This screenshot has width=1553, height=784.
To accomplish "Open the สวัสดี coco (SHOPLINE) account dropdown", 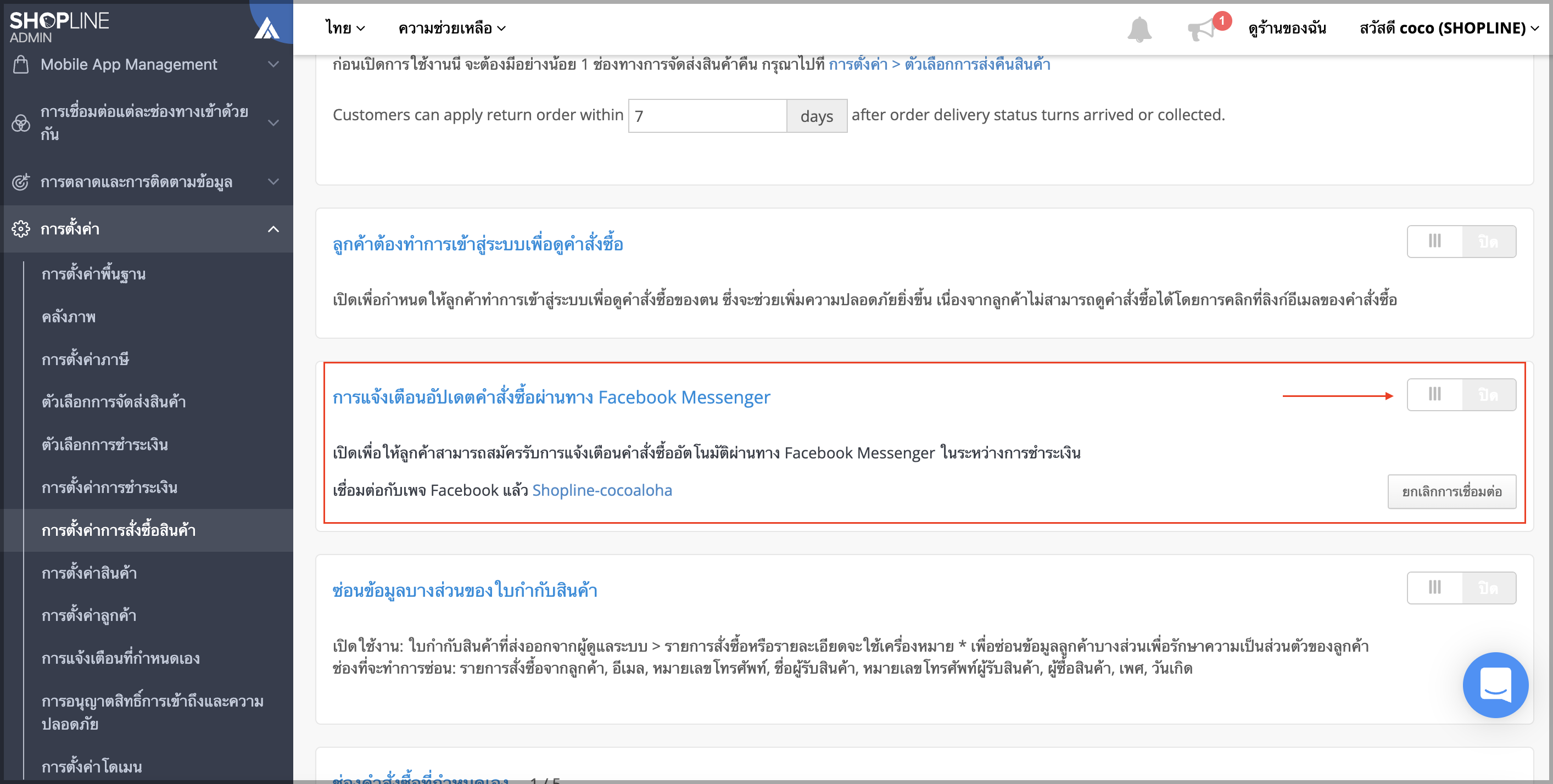I will [1449, 27].
